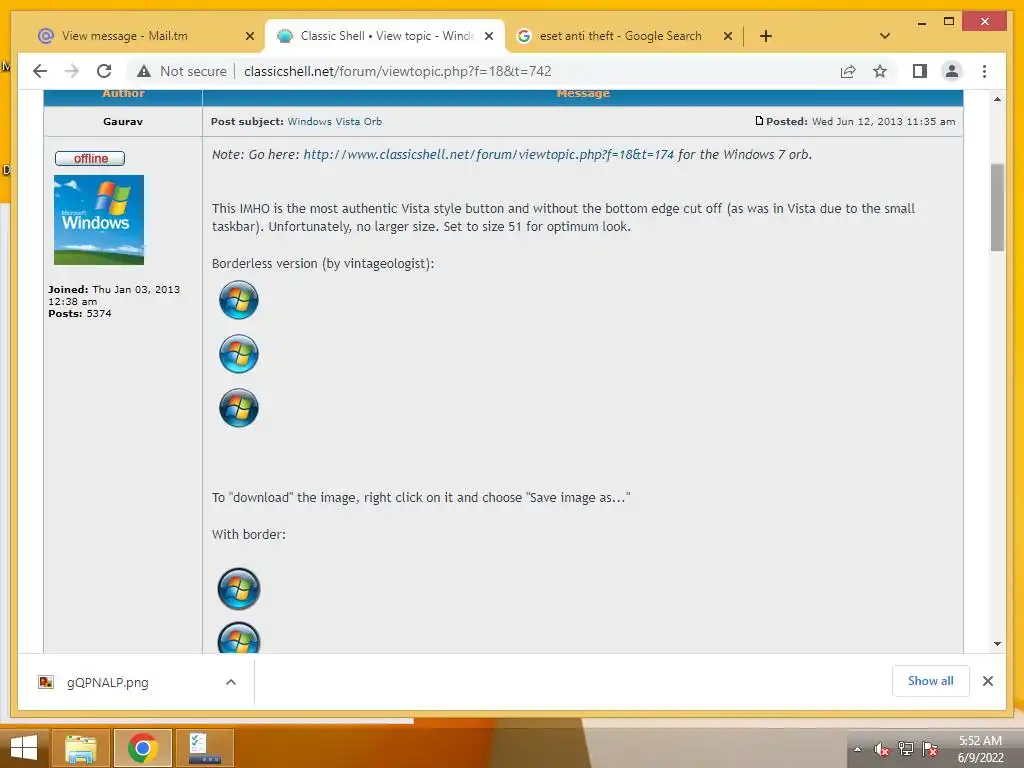
Task: Click the scrollbar down arrow
Action: click(x=997, y=644)
